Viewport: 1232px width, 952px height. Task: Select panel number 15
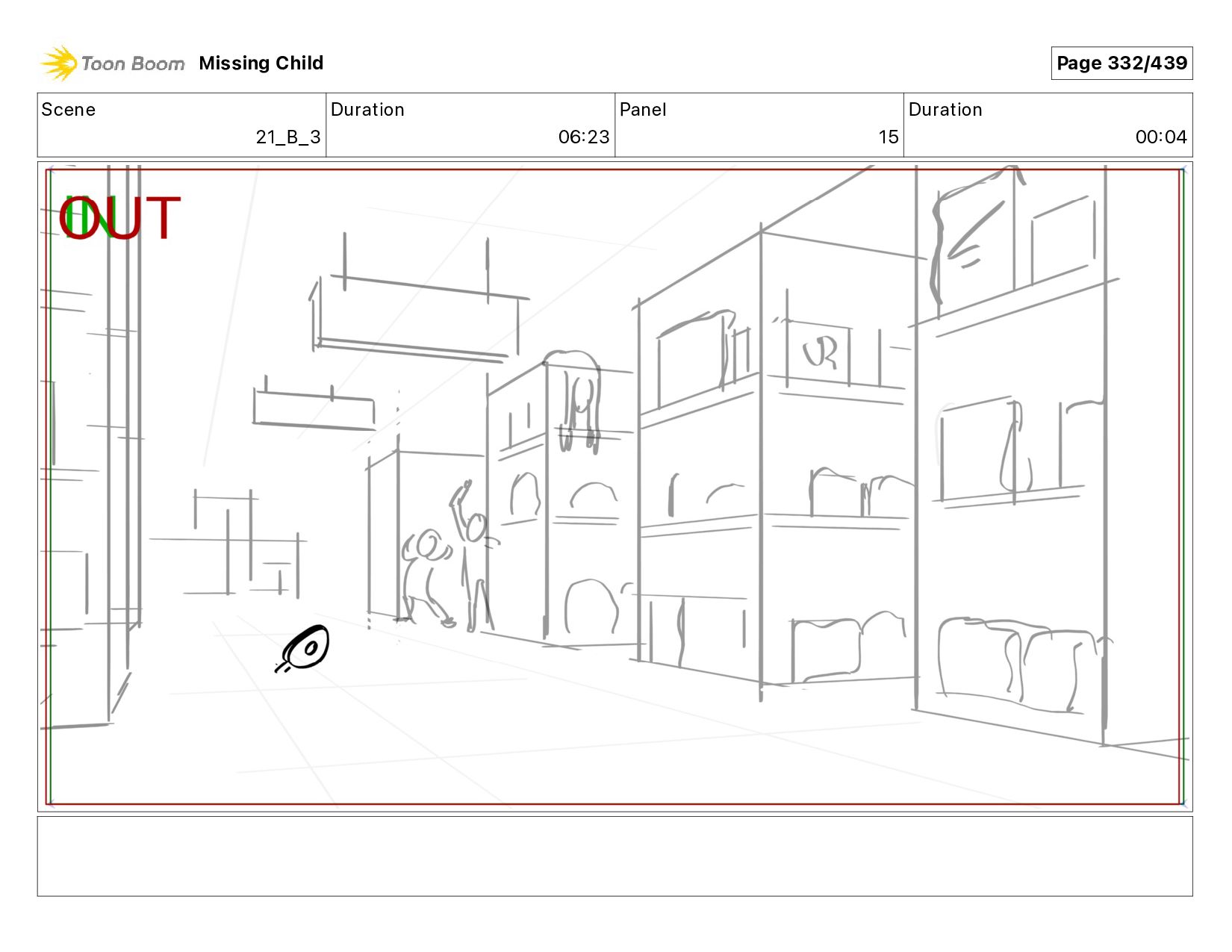889,137
